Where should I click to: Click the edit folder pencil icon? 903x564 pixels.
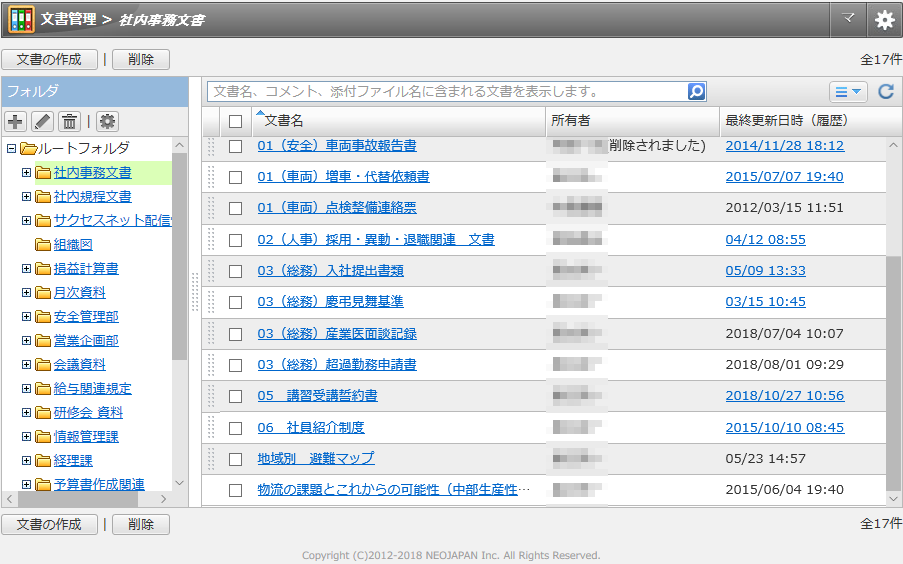42,121
